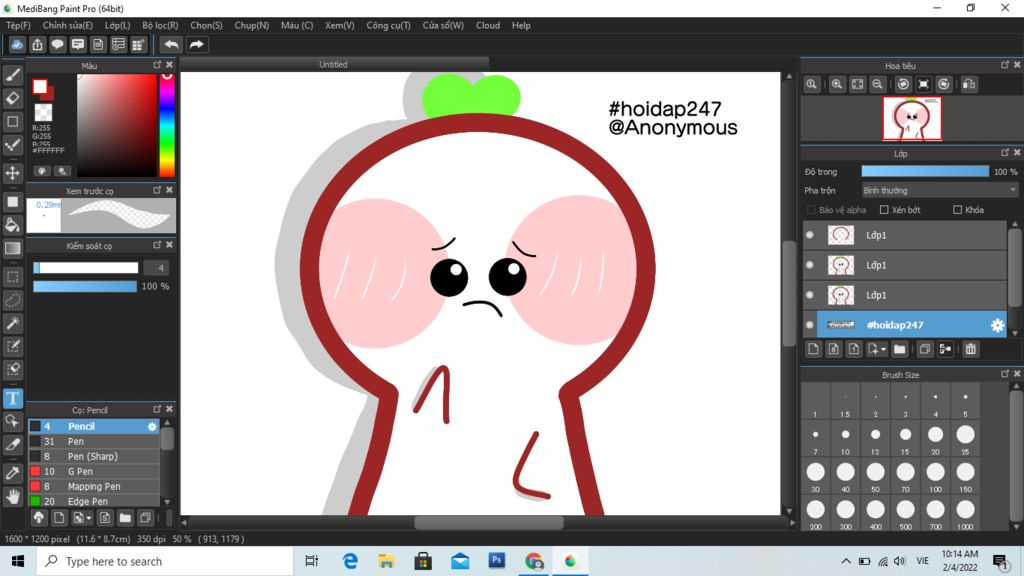The image size is (1024, 576).
Task: Create a new layer folder
Action: [x=899, y=349]
